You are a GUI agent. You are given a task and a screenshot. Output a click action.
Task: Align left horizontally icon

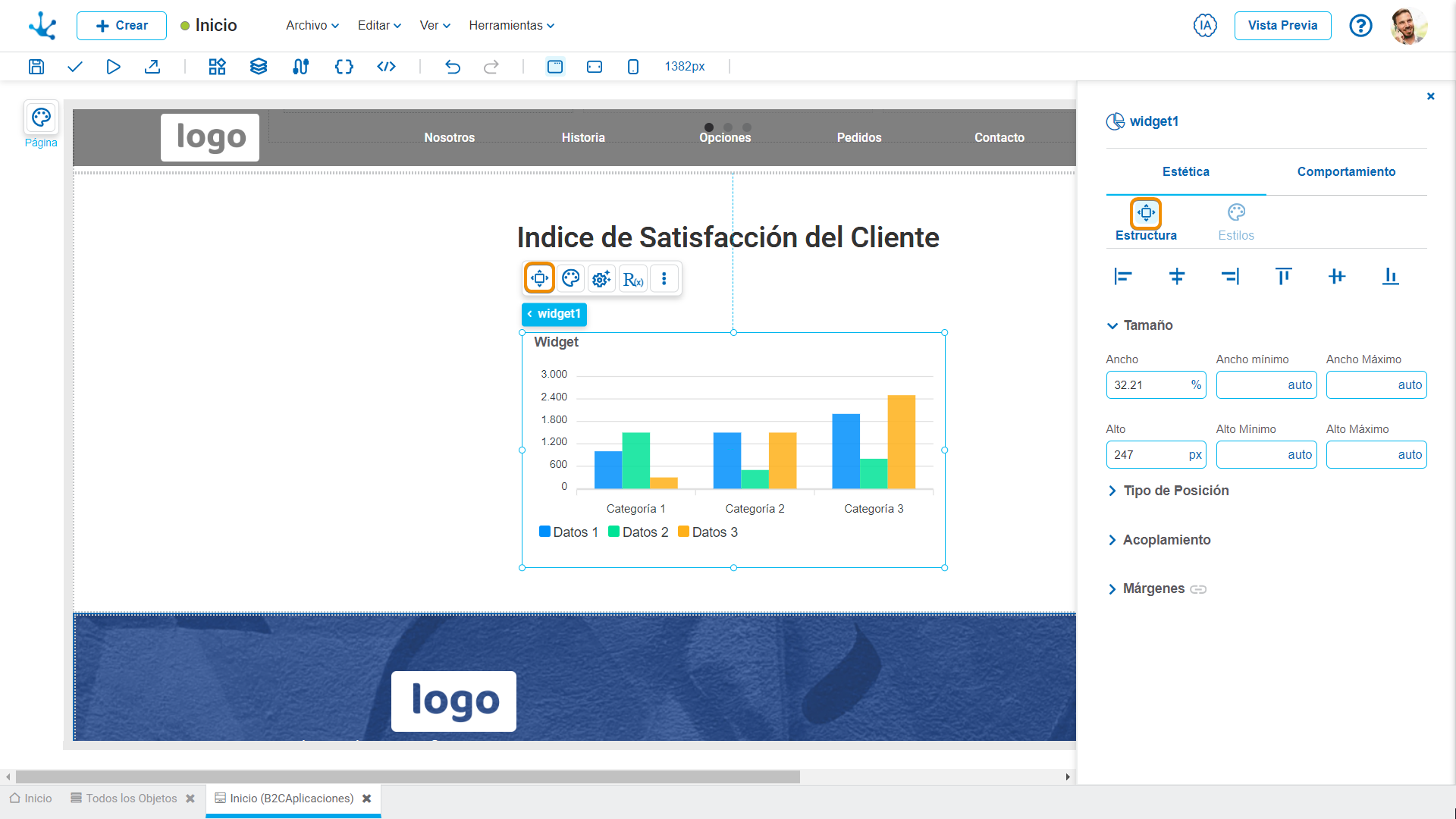[1123, 277]
